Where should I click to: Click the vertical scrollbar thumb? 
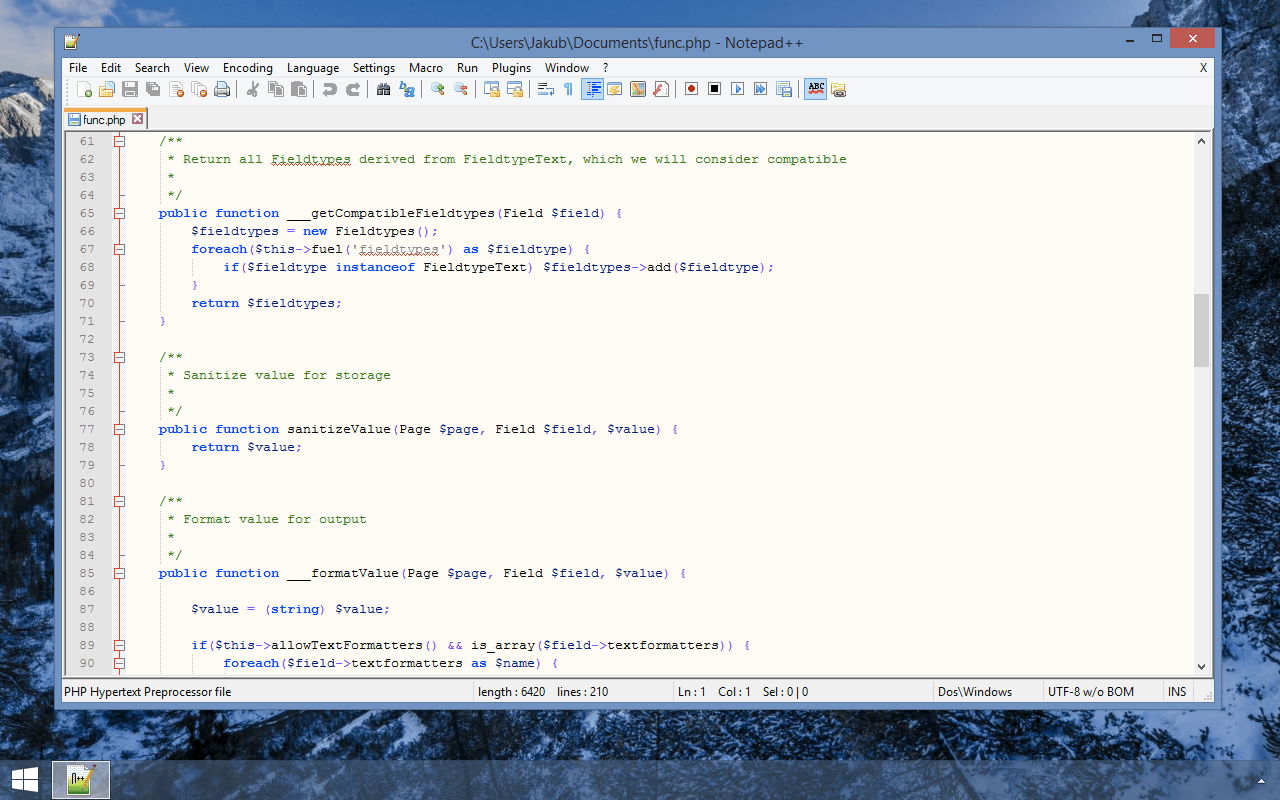[1201, 330]
